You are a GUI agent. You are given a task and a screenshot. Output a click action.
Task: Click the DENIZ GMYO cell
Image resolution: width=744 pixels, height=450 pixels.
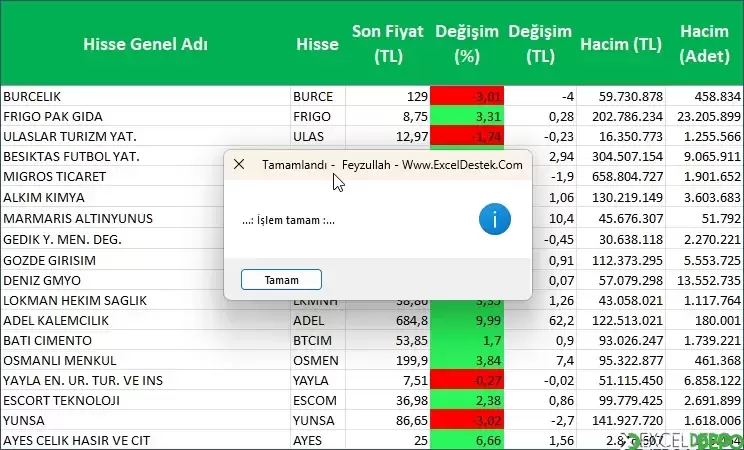[112, 280]
